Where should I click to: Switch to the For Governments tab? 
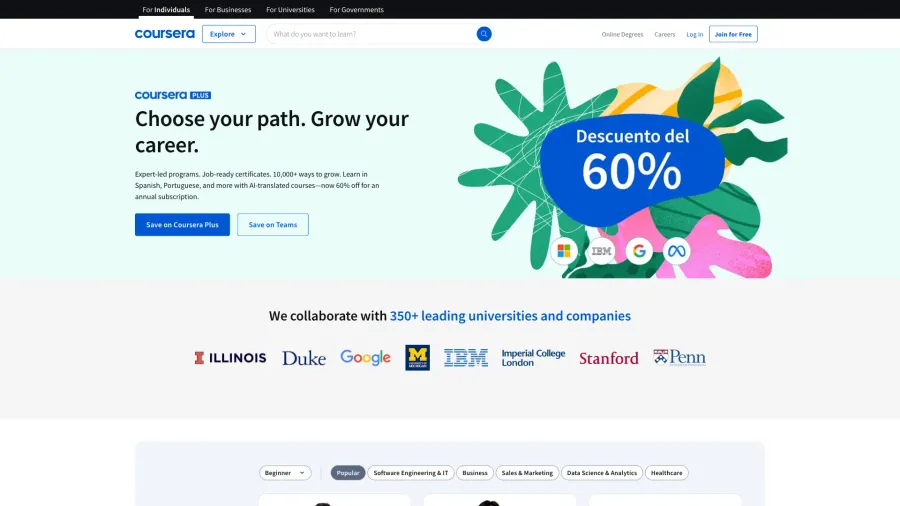(356, 10)
